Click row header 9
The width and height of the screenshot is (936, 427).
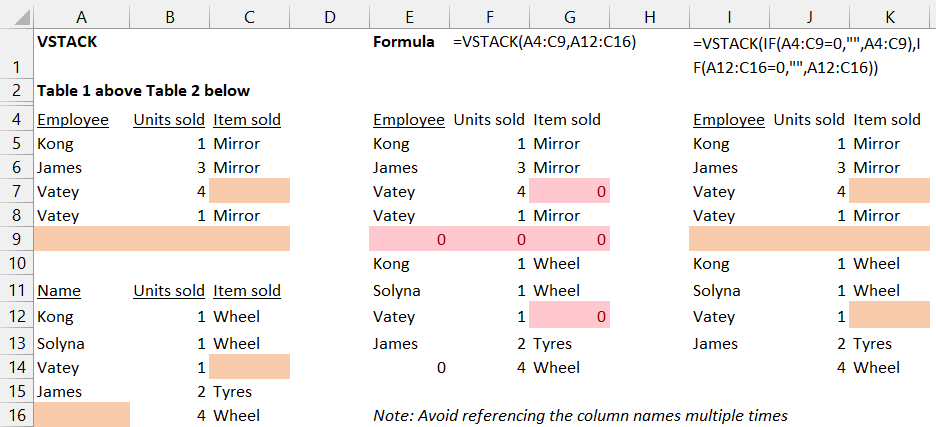coord(15,239)
